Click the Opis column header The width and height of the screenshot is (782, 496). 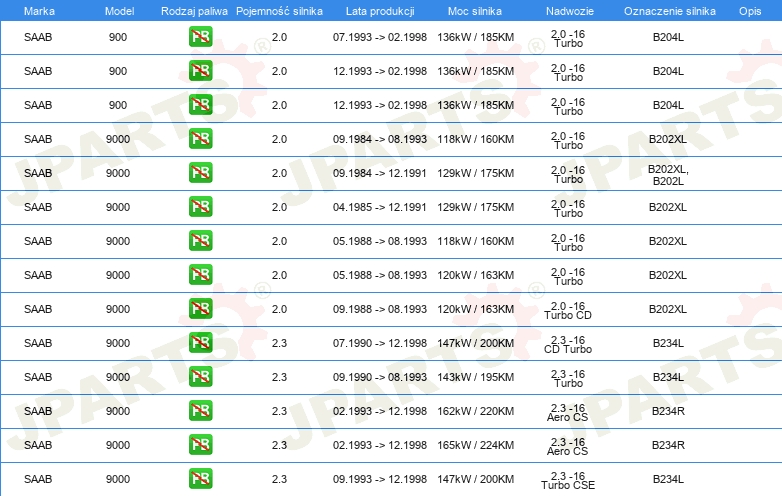pyautogui.click(x=750, y=11)
